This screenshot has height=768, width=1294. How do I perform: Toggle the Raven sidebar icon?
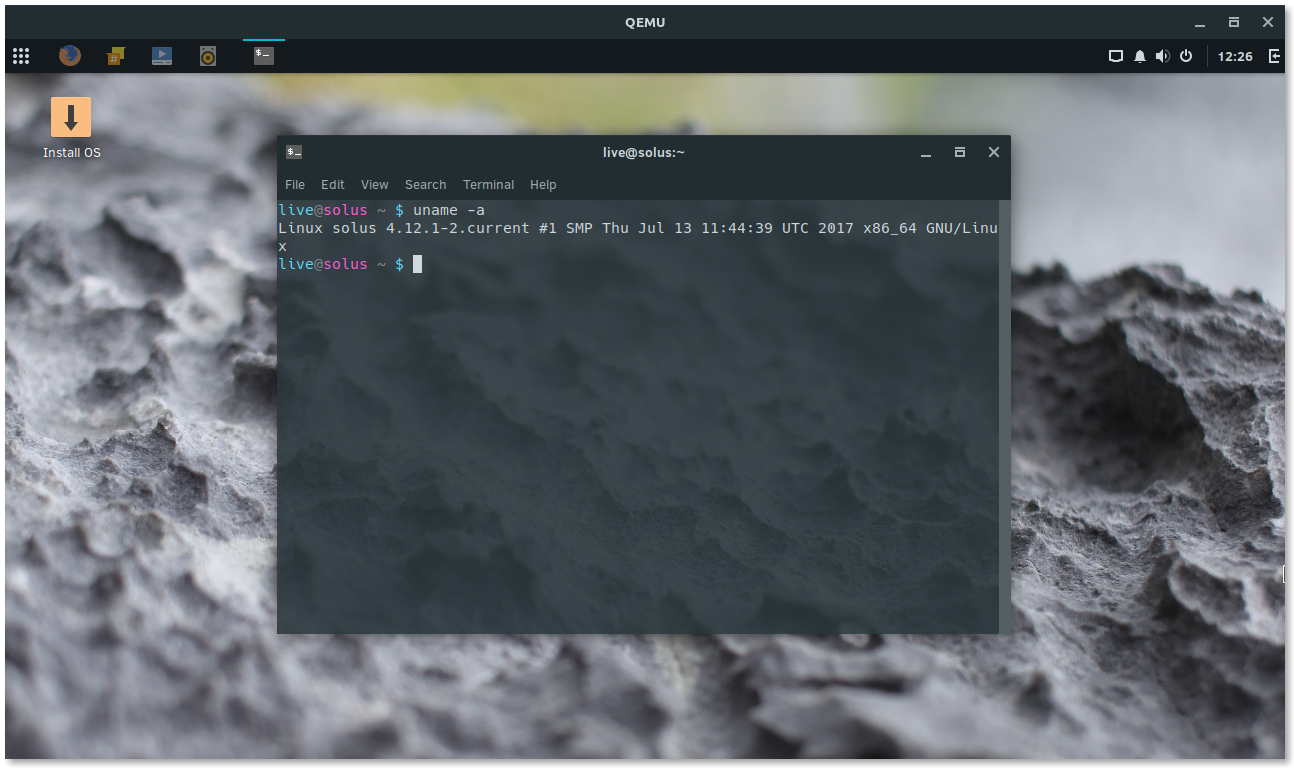coord(1275,56)
